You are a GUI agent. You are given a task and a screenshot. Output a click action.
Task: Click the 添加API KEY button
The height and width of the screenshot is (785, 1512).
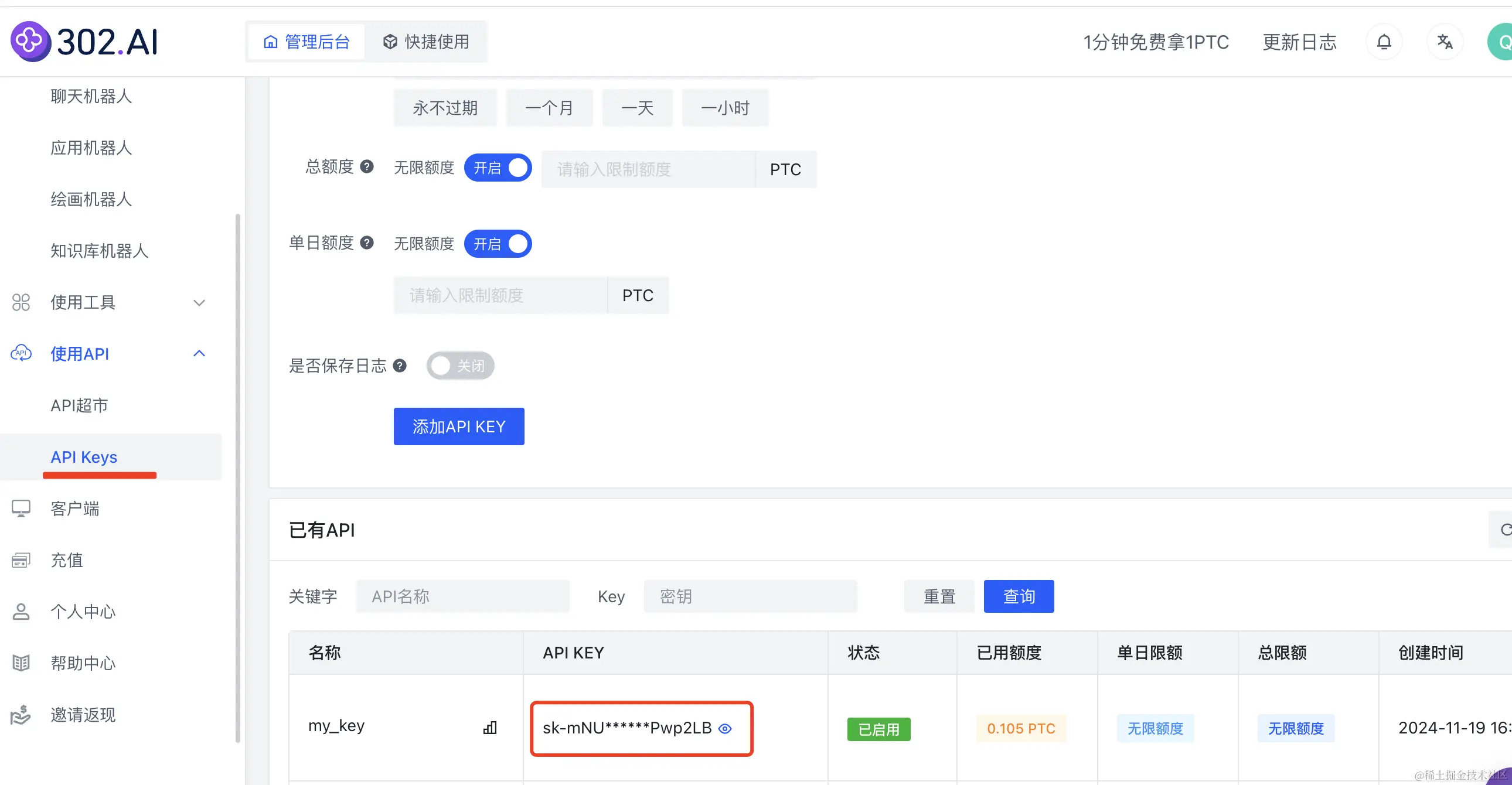[459, 426]
